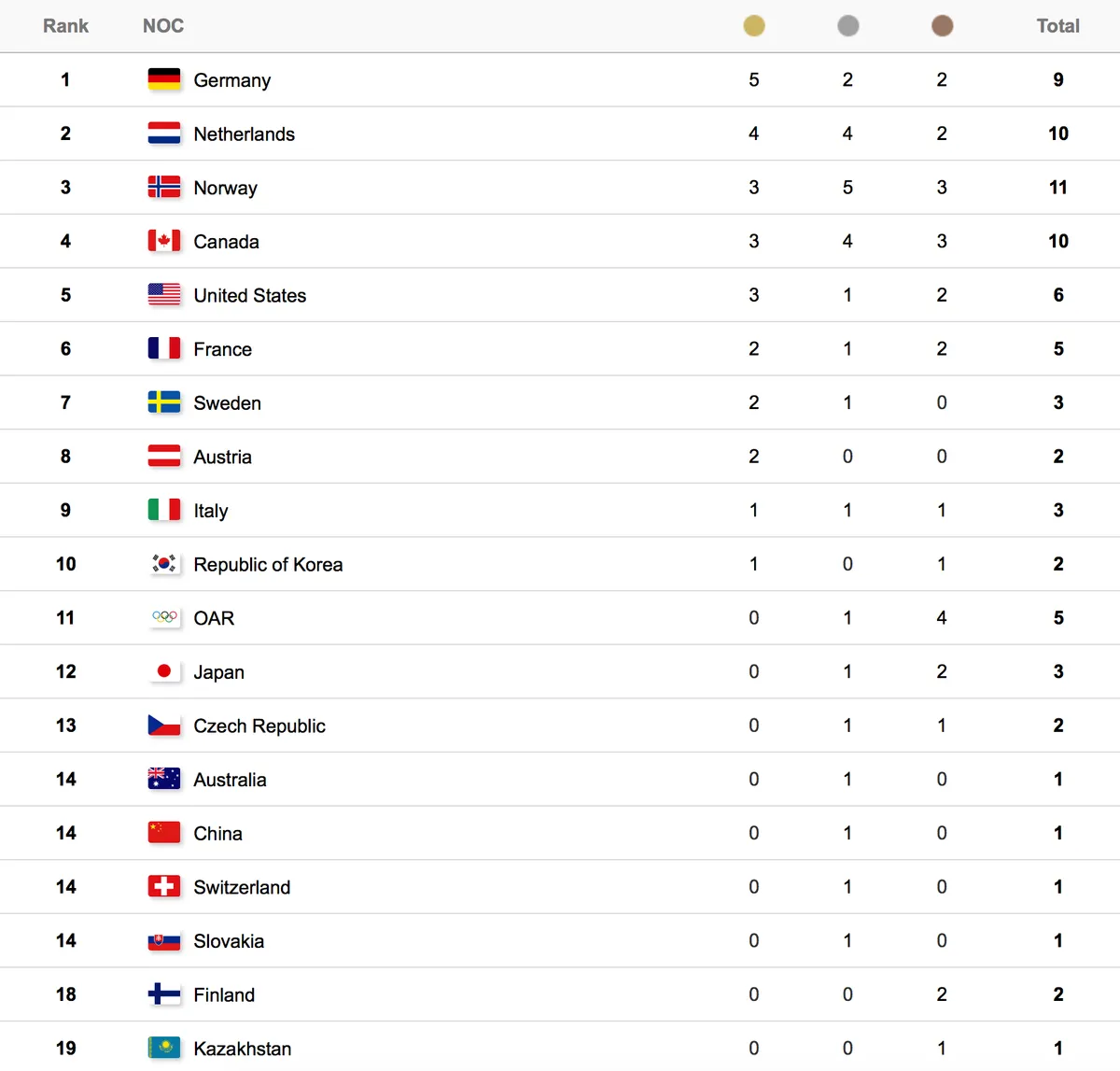This screenshot has height=1071, width=1120.
Task: Click the Kazakhstan flag icon
Action: (x=164, y=1048)
